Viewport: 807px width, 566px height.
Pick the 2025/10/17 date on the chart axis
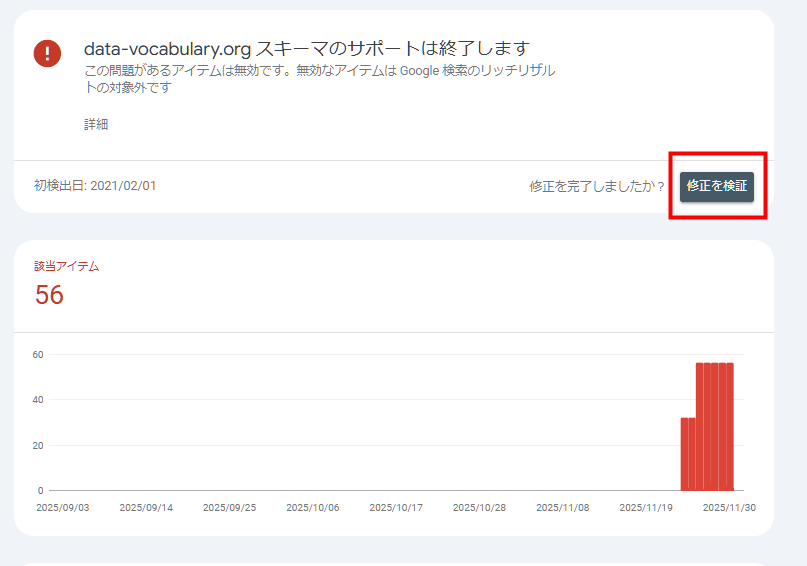(x=396, y=507)
